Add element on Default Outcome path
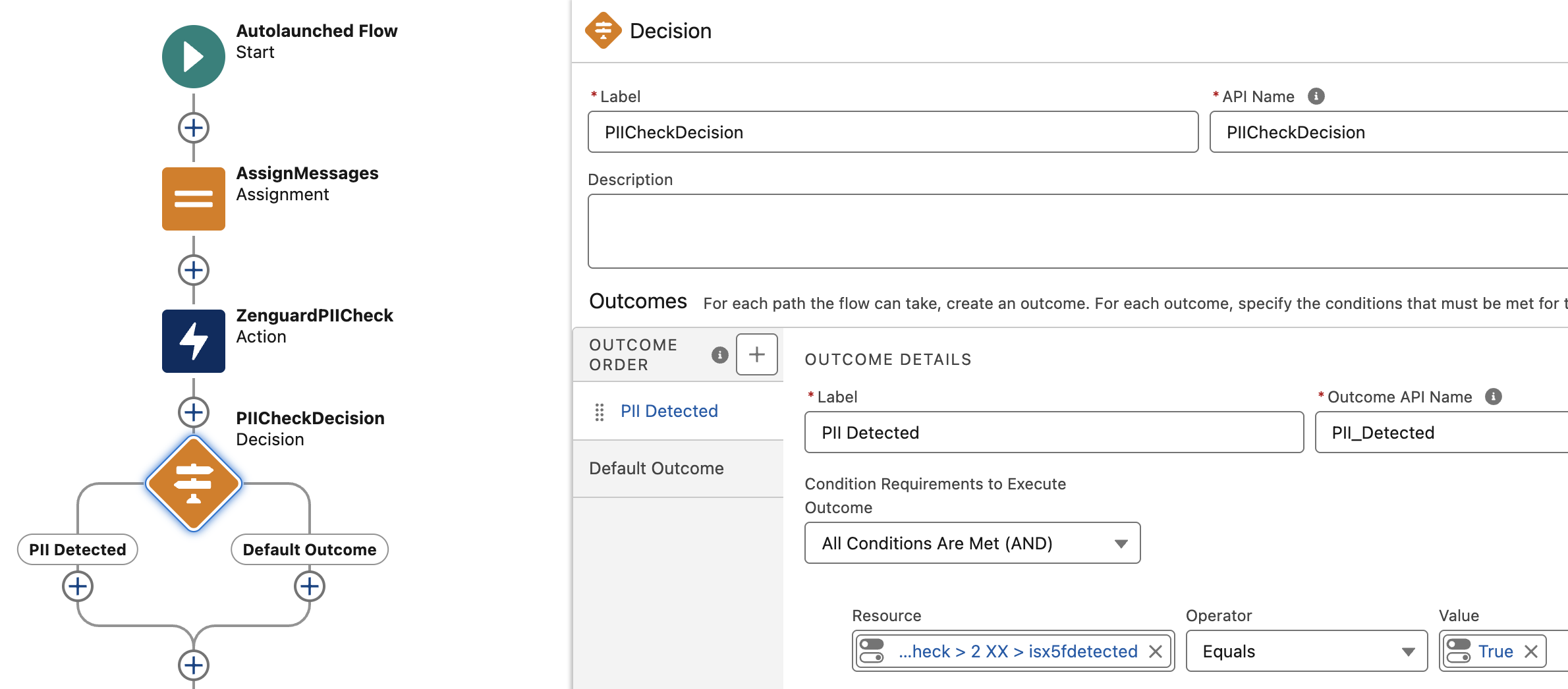 coord(310,586)
